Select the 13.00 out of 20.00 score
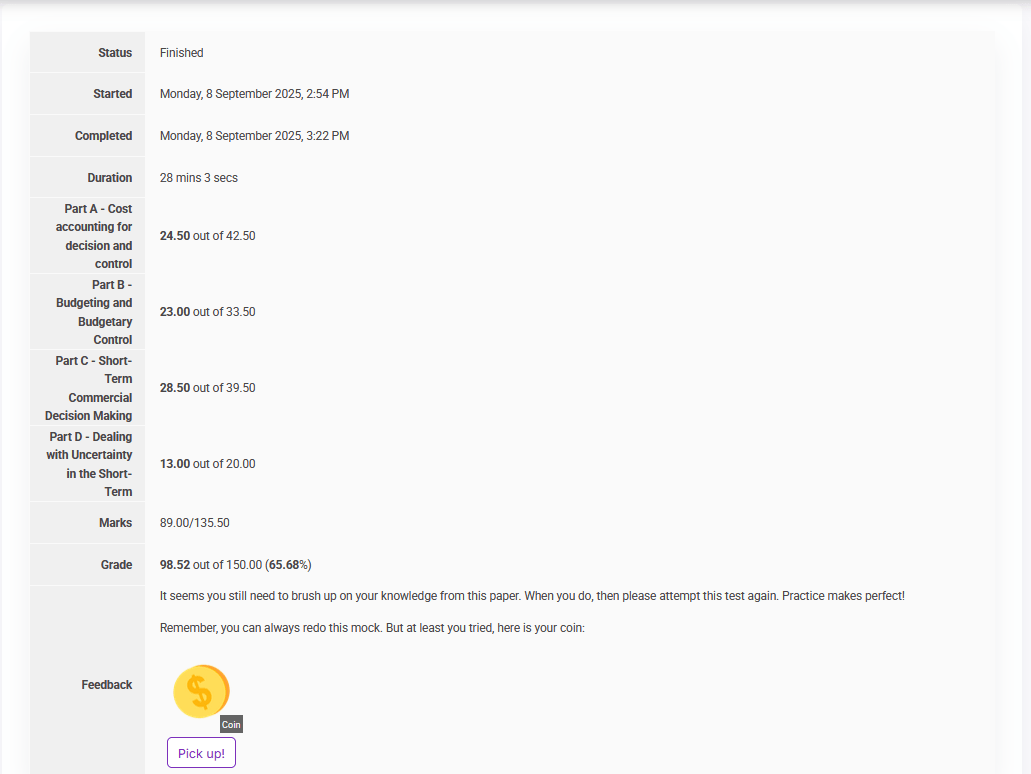1031x774 pixels. tap(207, 464)
